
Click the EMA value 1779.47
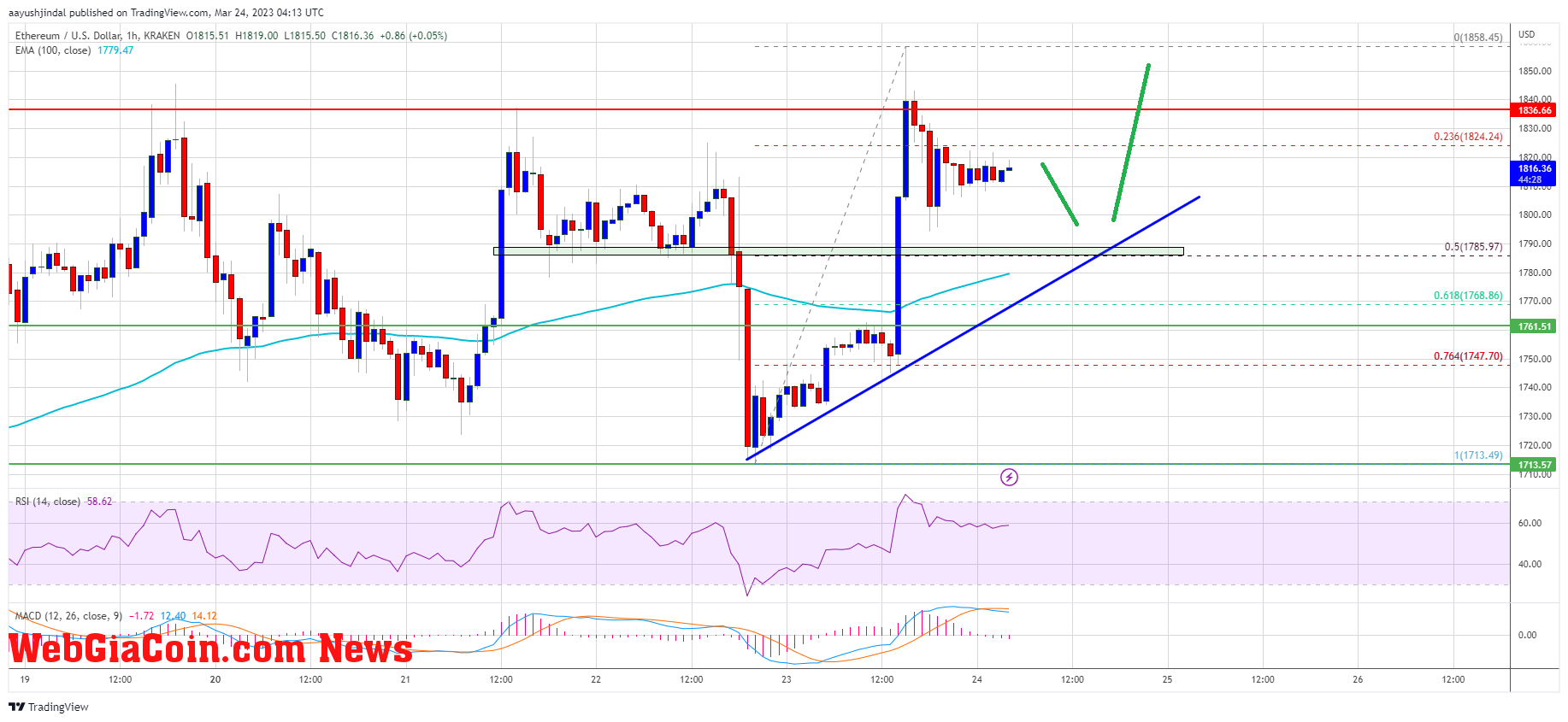115,50
